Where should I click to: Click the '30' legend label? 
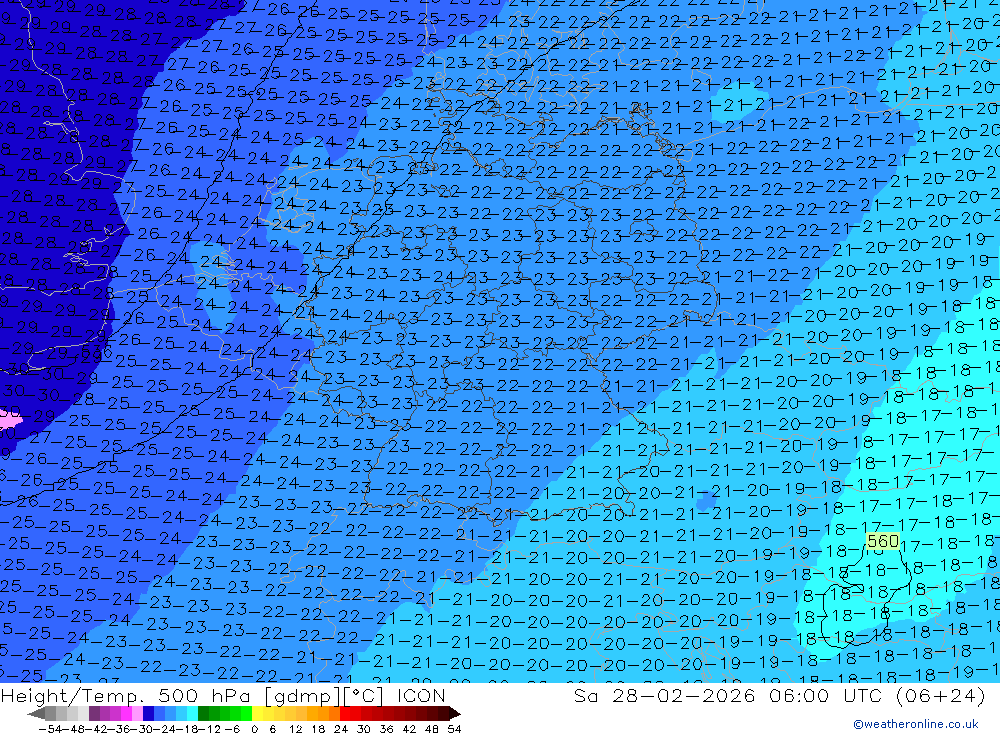tap(363, 729)
